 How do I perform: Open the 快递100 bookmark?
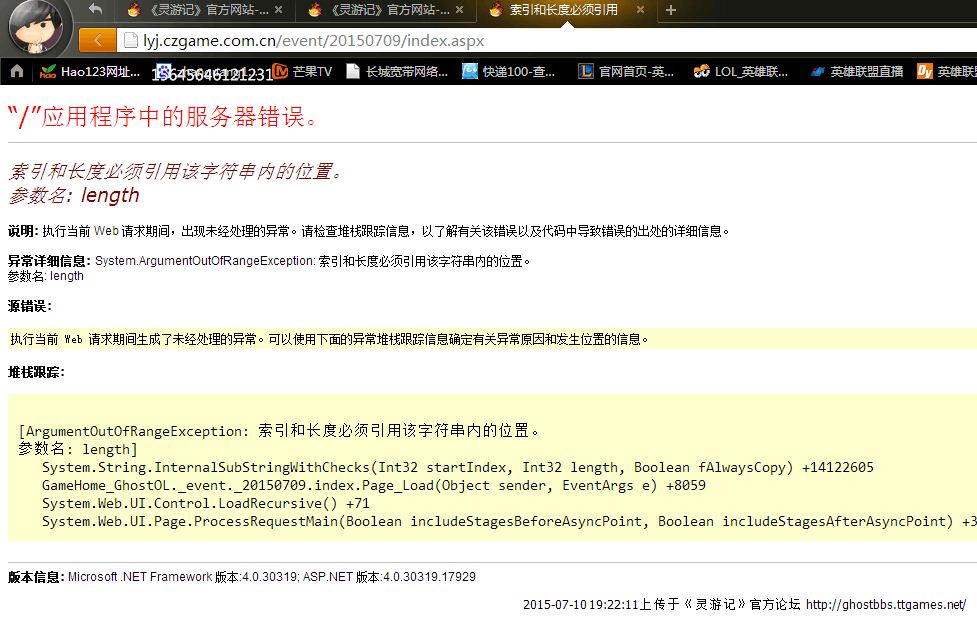pyautogui.click(x=509, y=71)
